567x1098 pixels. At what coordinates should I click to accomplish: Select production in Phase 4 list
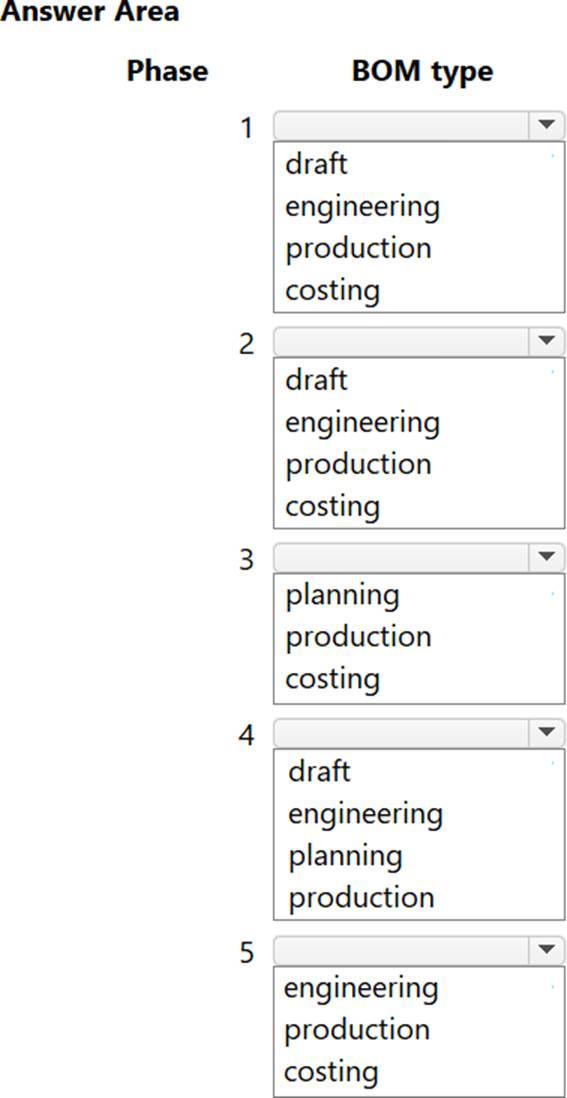[361, 898]
